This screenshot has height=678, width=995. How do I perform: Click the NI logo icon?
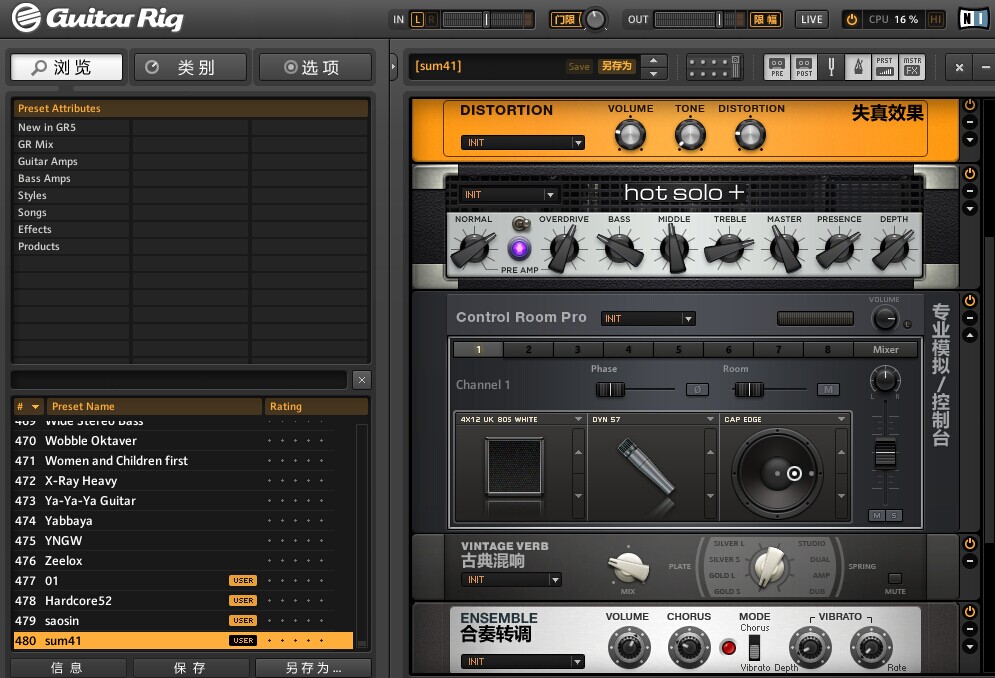(973, 19)
